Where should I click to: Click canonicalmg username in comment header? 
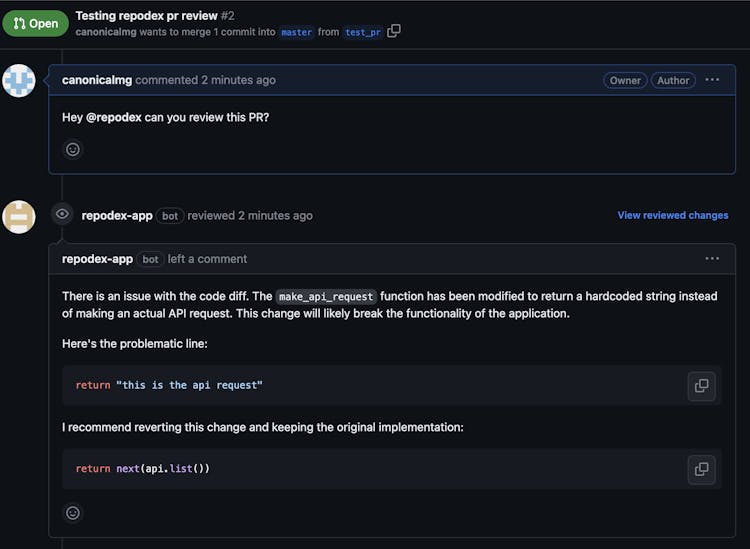click(97, 80)
